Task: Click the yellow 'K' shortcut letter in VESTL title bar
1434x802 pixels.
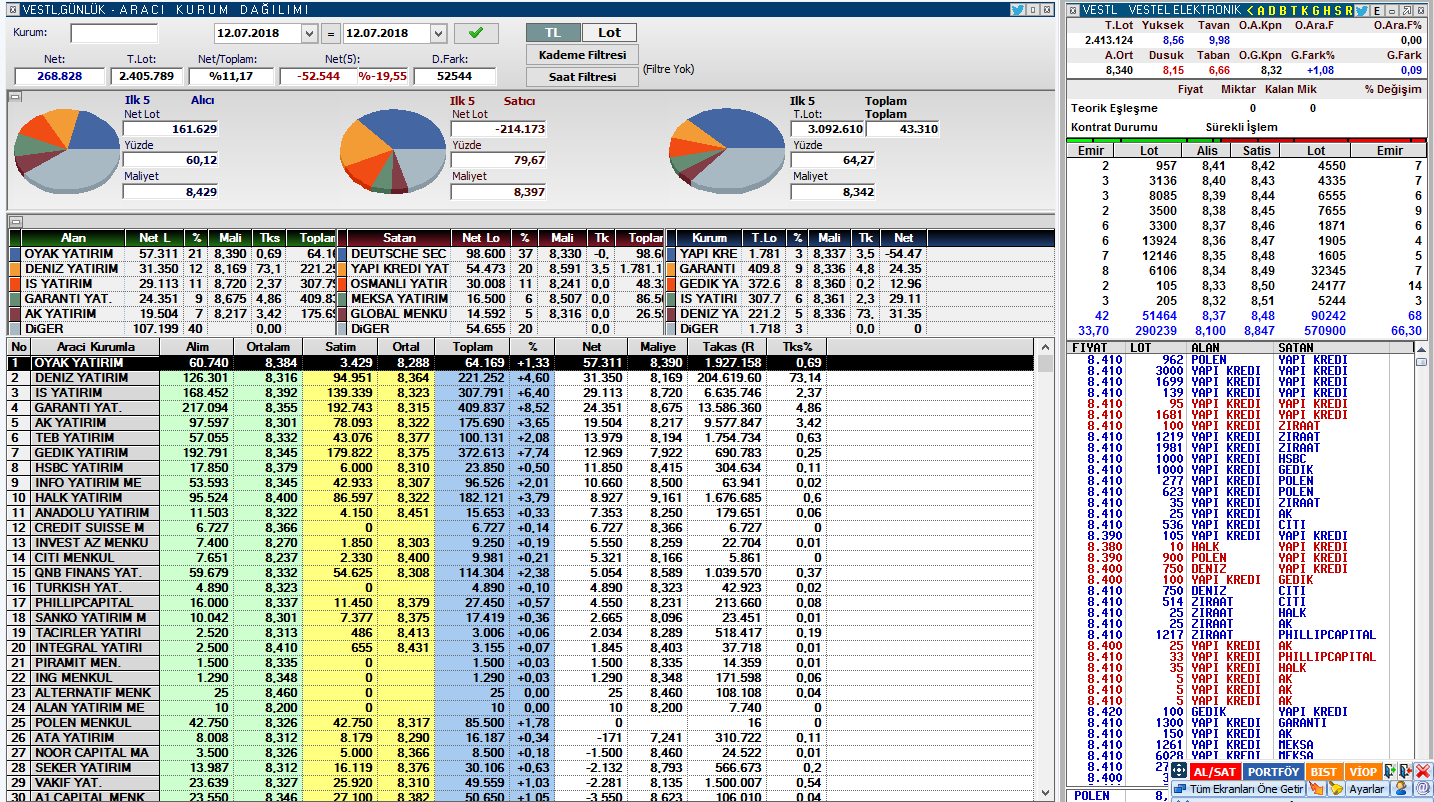Action: [x=1305, y=11]
